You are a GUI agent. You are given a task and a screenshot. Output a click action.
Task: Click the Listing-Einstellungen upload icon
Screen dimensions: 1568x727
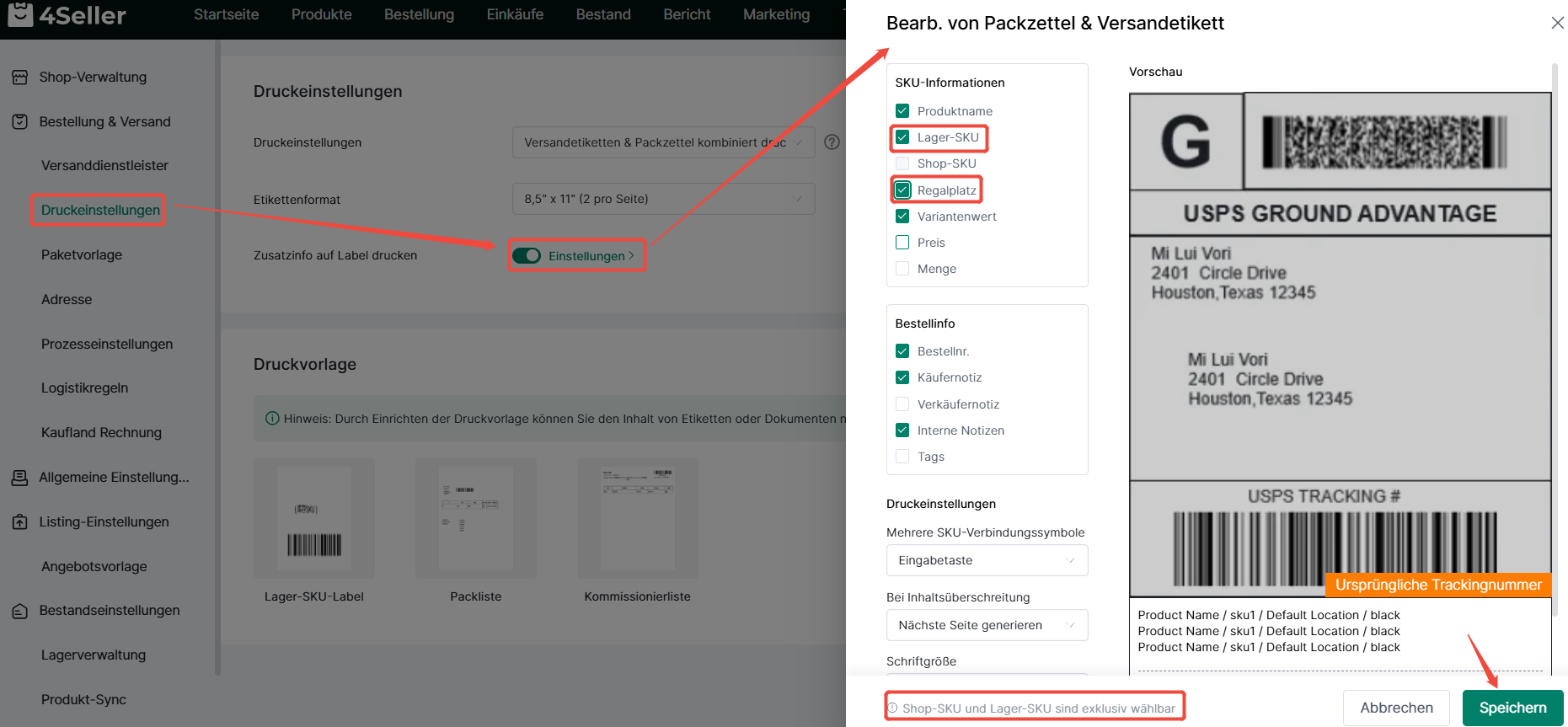(x=20, y=522)
